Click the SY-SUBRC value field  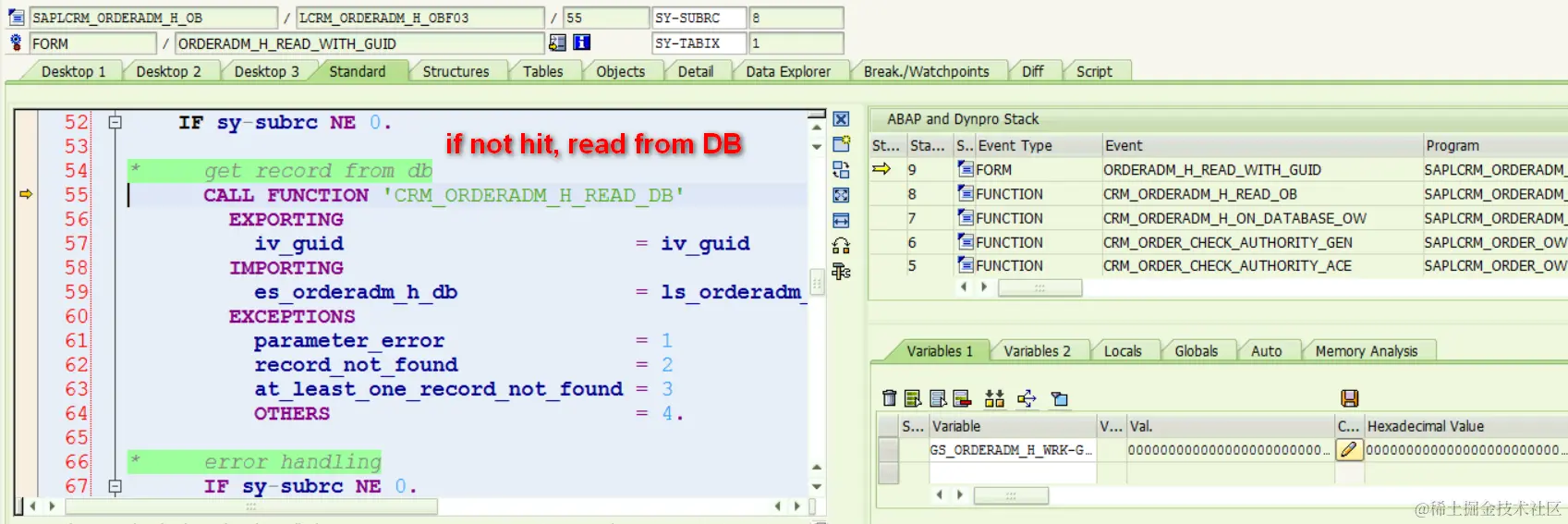point(796,18)
